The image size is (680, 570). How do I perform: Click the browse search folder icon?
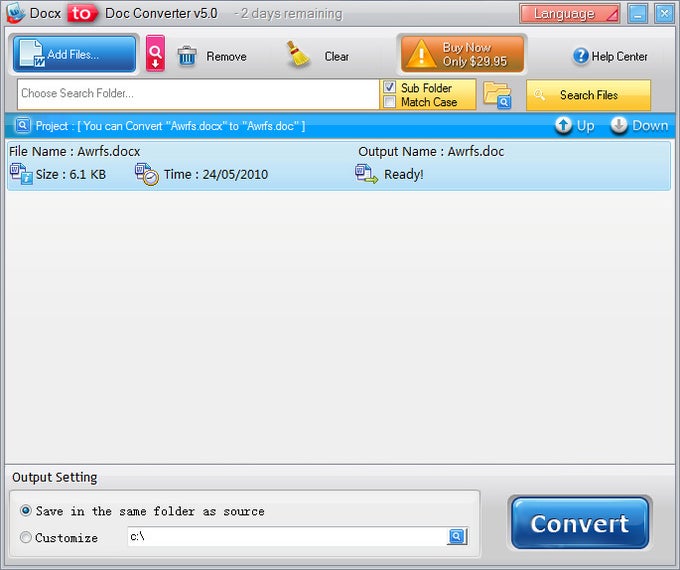[497, 95]
